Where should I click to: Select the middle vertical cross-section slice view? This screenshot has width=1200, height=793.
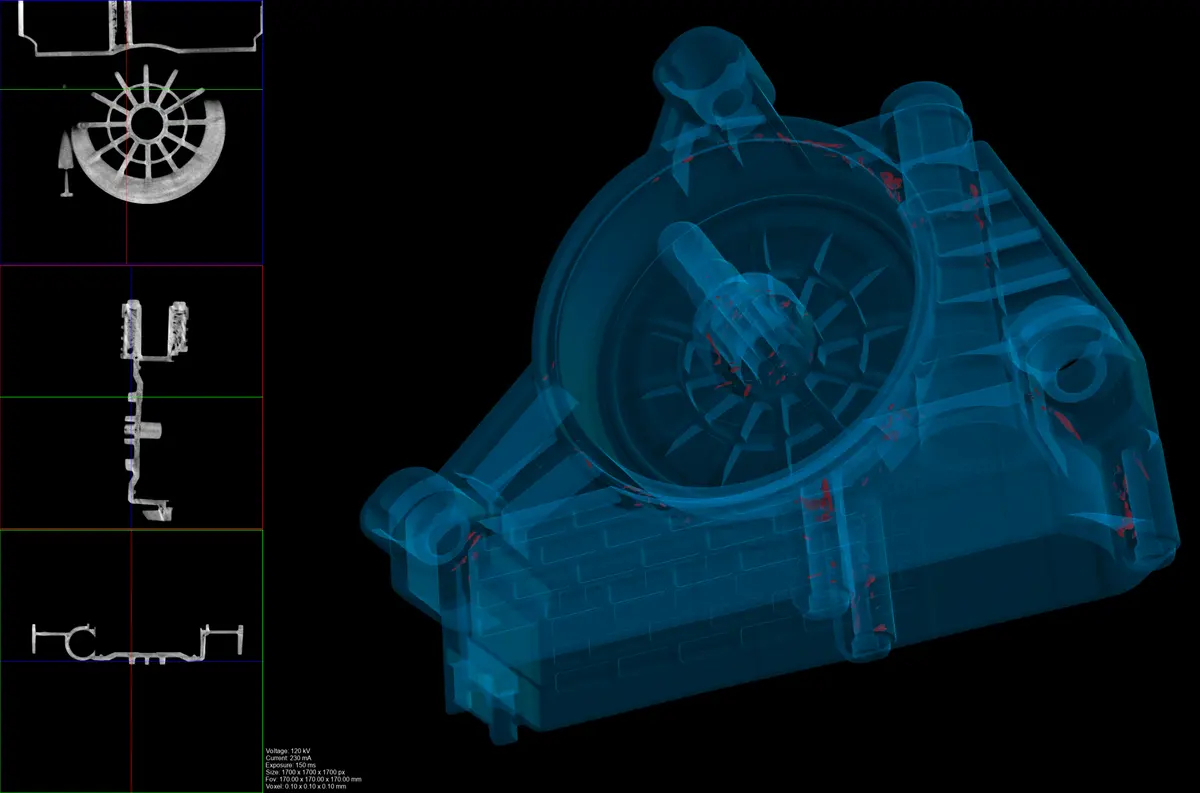tap(131, 397)
